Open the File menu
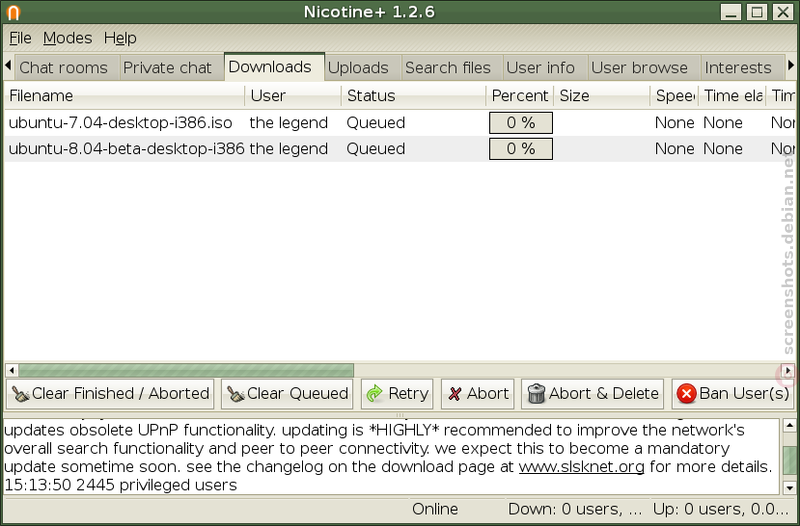Image resolution: width=800 pixels, height=526 pixels. 20,38
